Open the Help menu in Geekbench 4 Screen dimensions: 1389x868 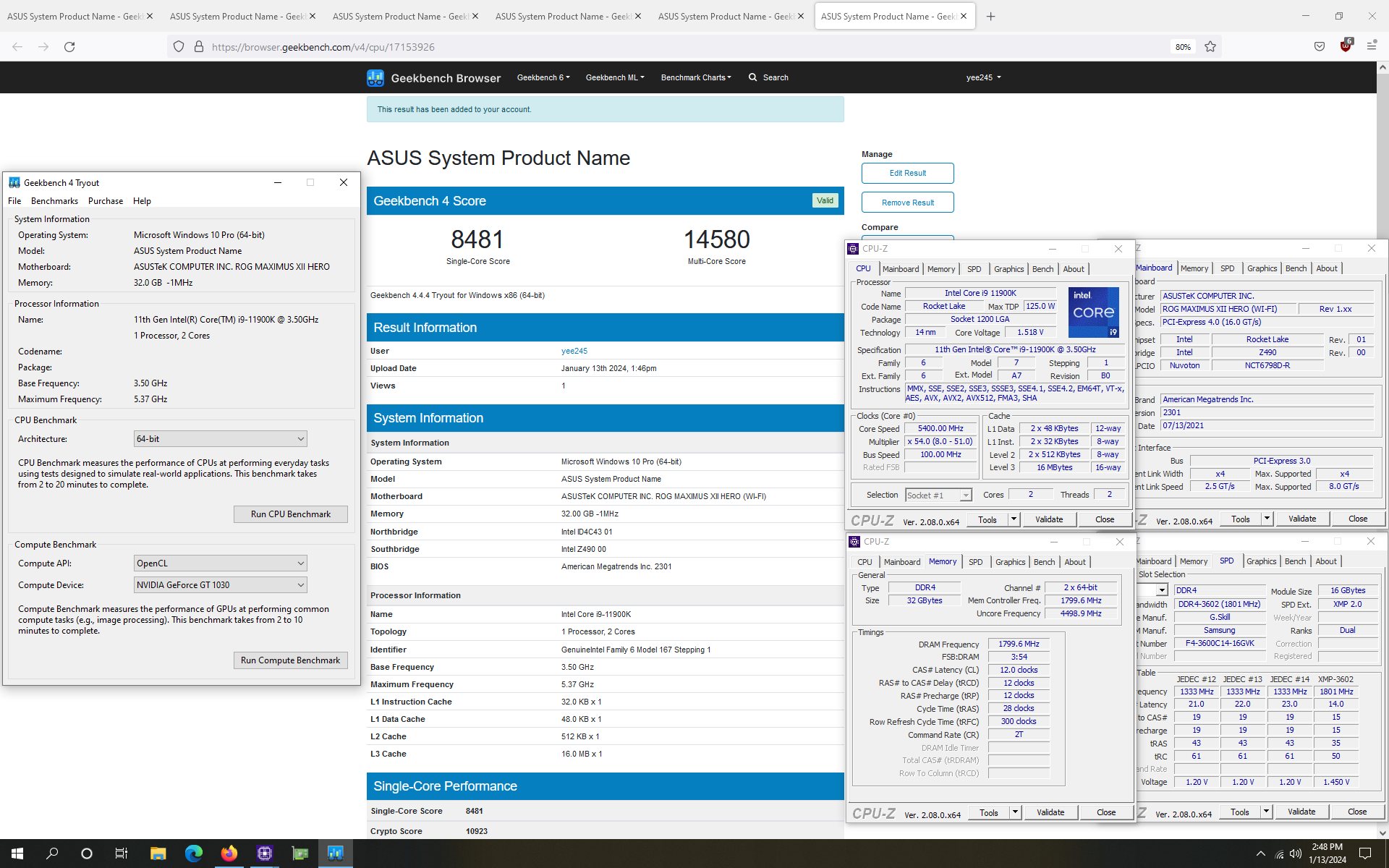pyautogui.click(x=142, y=201)
